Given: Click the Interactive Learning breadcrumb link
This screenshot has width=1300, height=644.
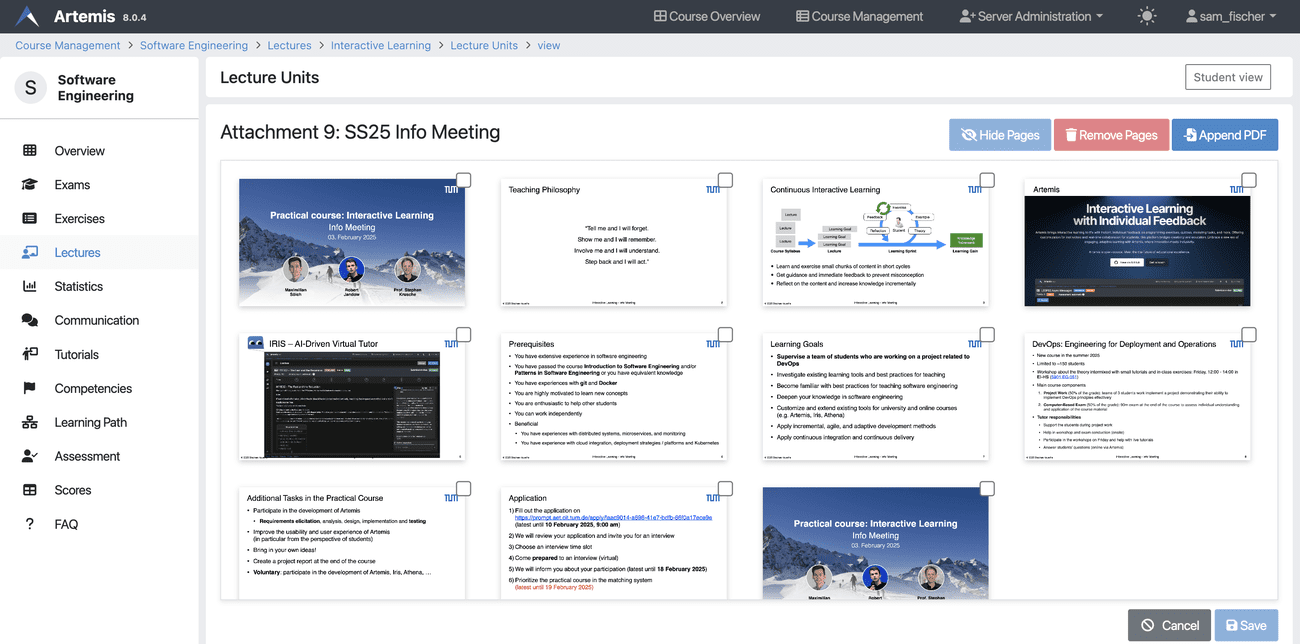Looking at the screenshot, I should [380, 45].
